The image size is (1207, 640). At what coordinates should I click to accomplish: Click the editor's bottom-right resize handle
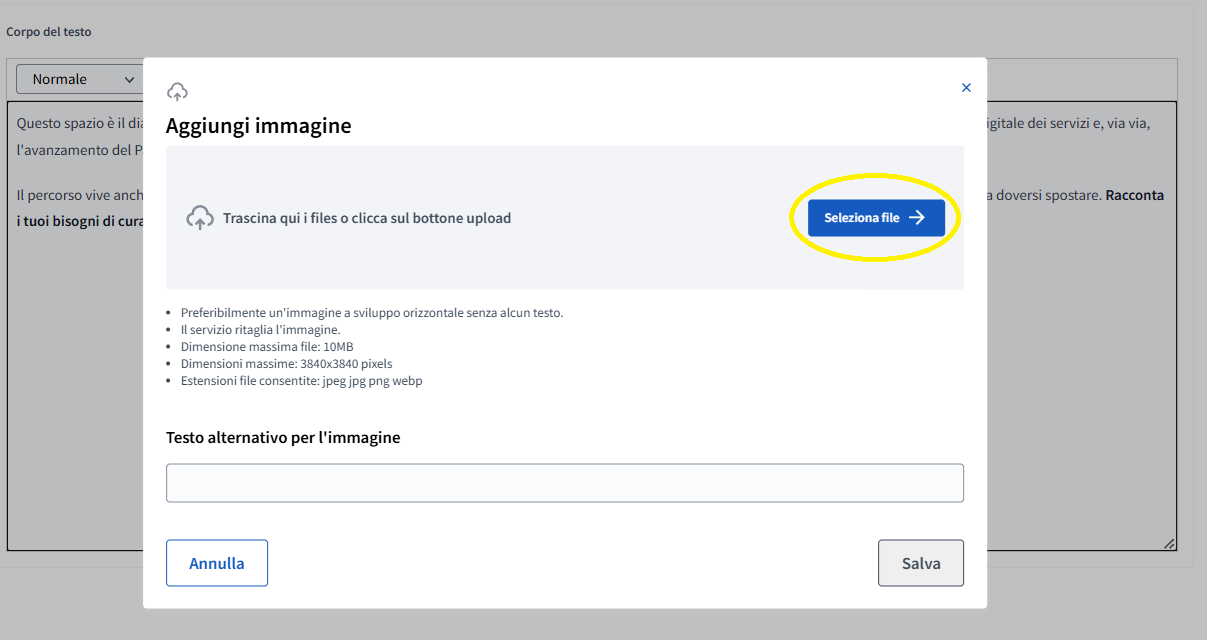click(1169, 543)
